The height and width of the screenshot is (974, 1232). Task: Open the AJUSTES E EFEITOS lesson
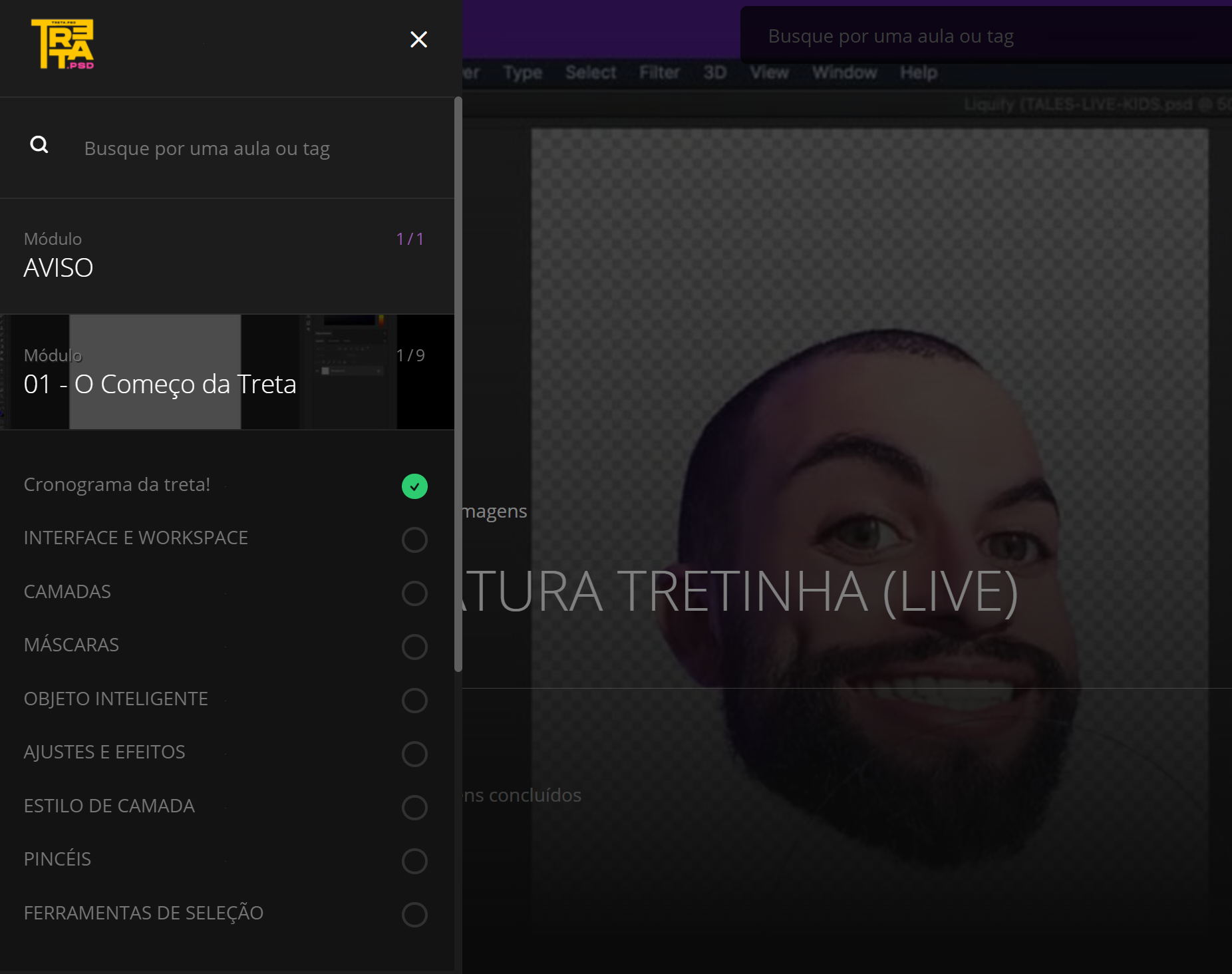coord(104,752)
